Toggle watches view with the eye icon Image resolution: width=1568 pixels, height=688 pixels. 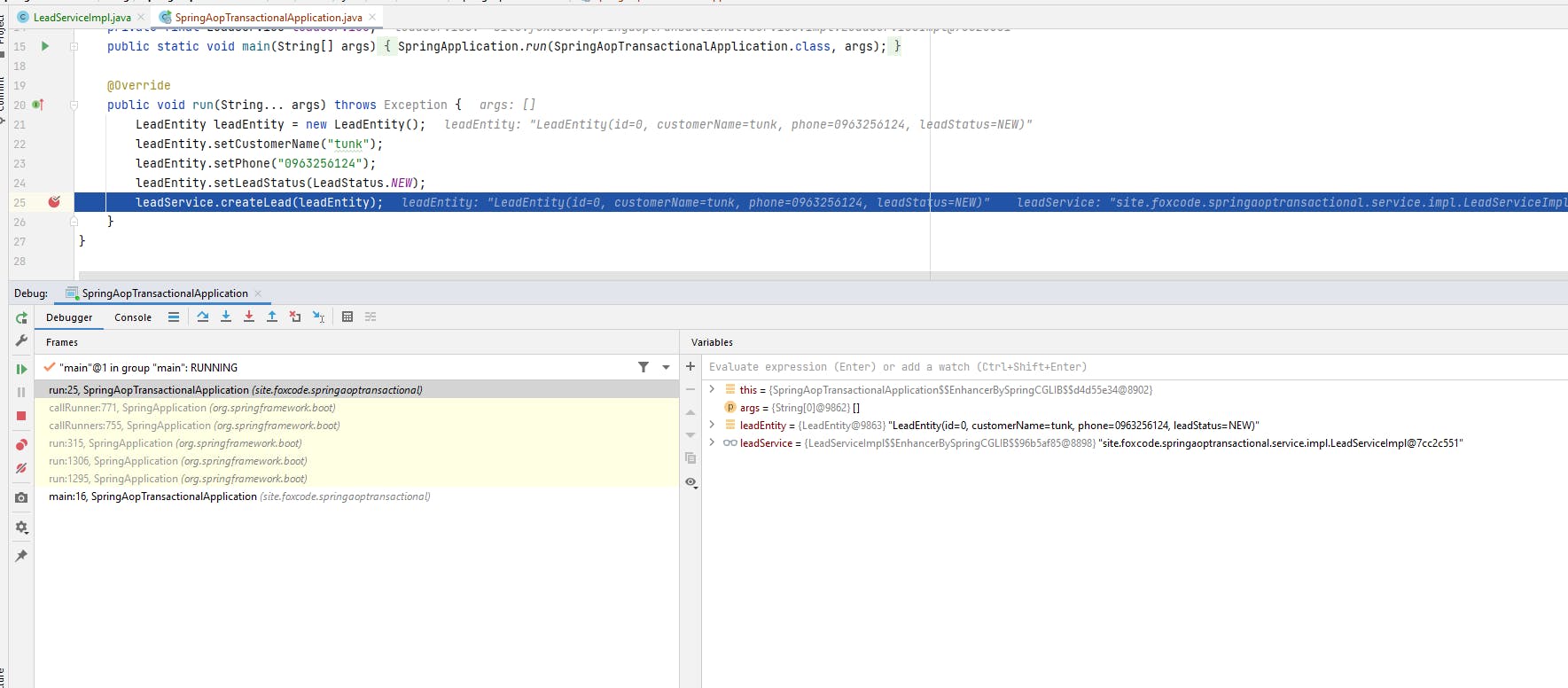(x=690, y=482)
